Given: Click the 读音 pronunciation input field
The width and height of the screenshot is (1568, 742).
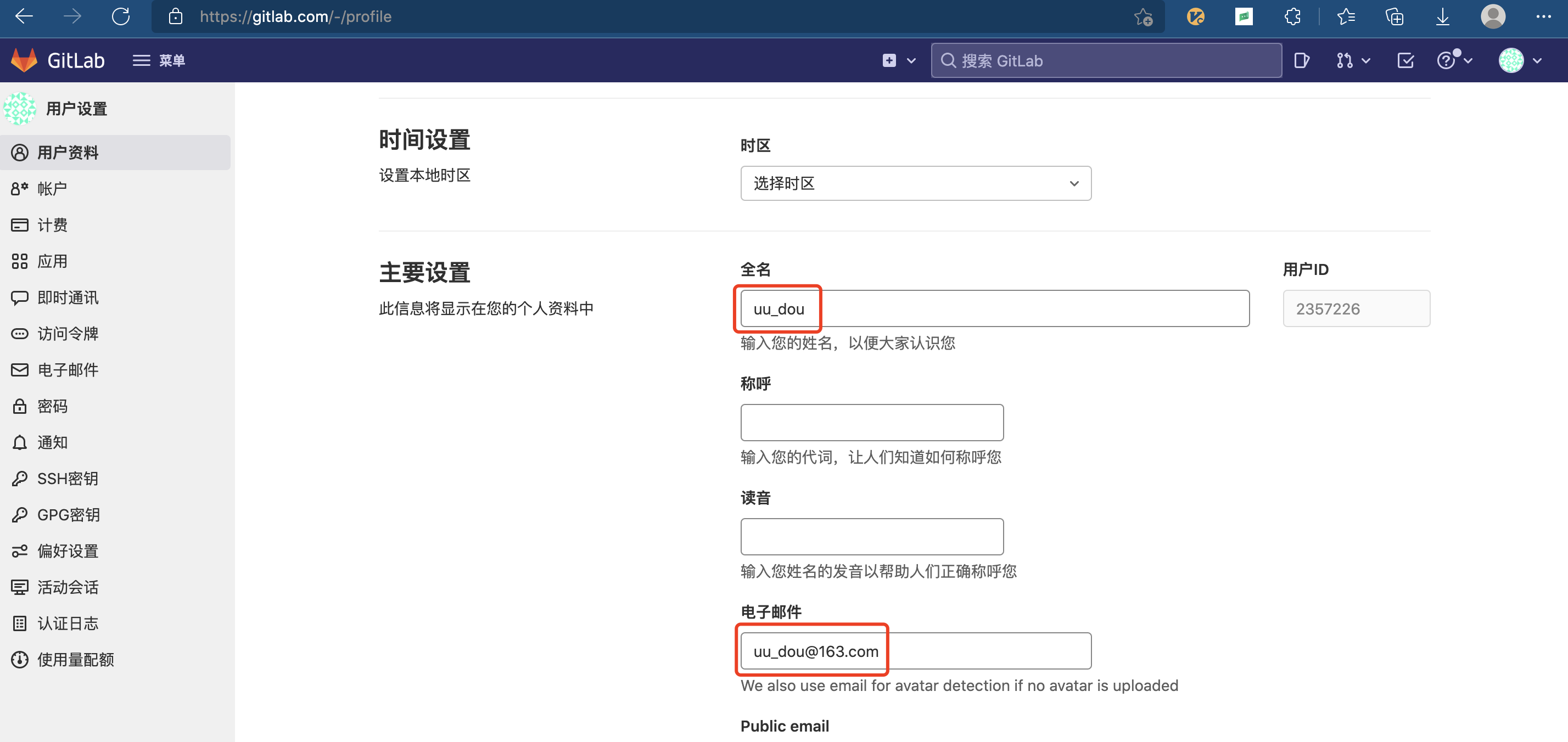Looking at the screenshot, I should point(872,536).
